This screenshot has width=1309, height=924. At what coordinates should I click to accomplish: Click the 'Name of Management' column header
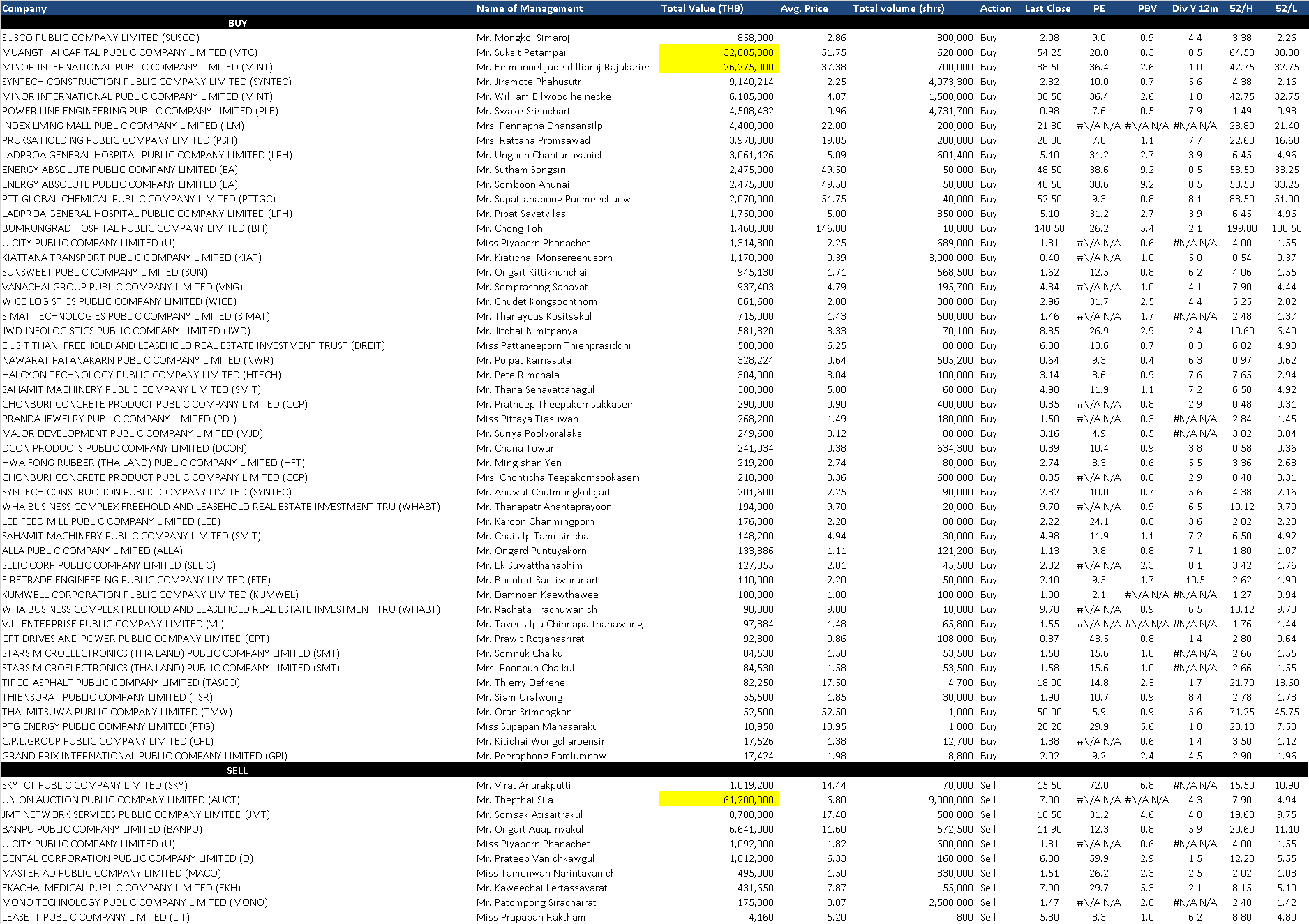point(530,8)
